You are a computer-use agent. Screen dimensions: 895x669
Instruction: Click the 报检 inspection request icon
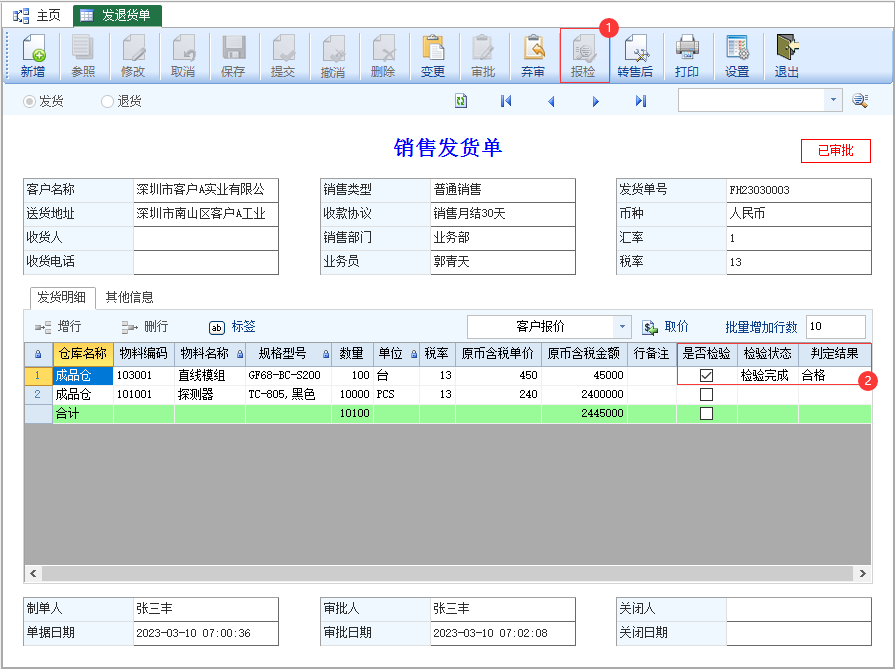click(x=583, y=56)
